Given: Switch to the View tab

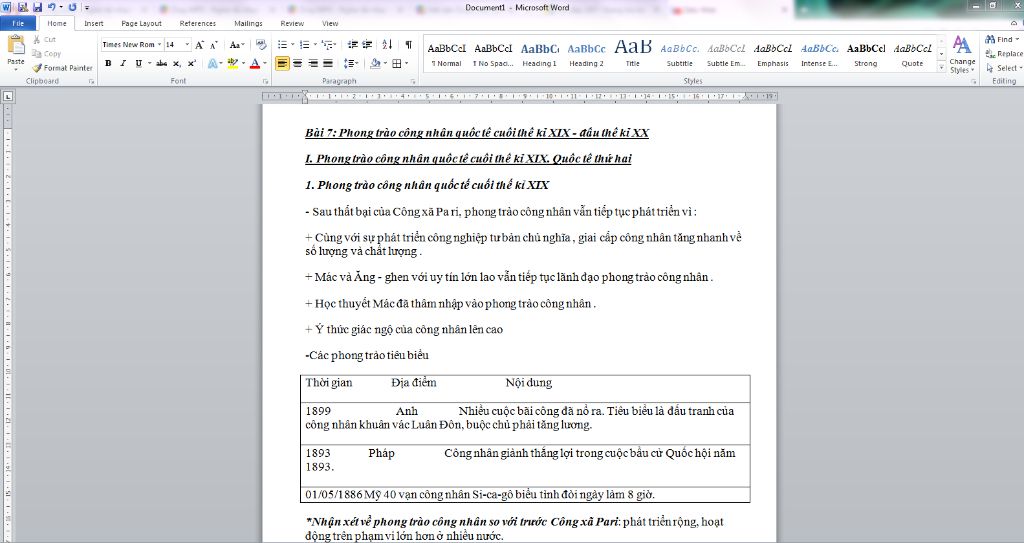Looking at the screenshot, I should [x=330, y=24].
